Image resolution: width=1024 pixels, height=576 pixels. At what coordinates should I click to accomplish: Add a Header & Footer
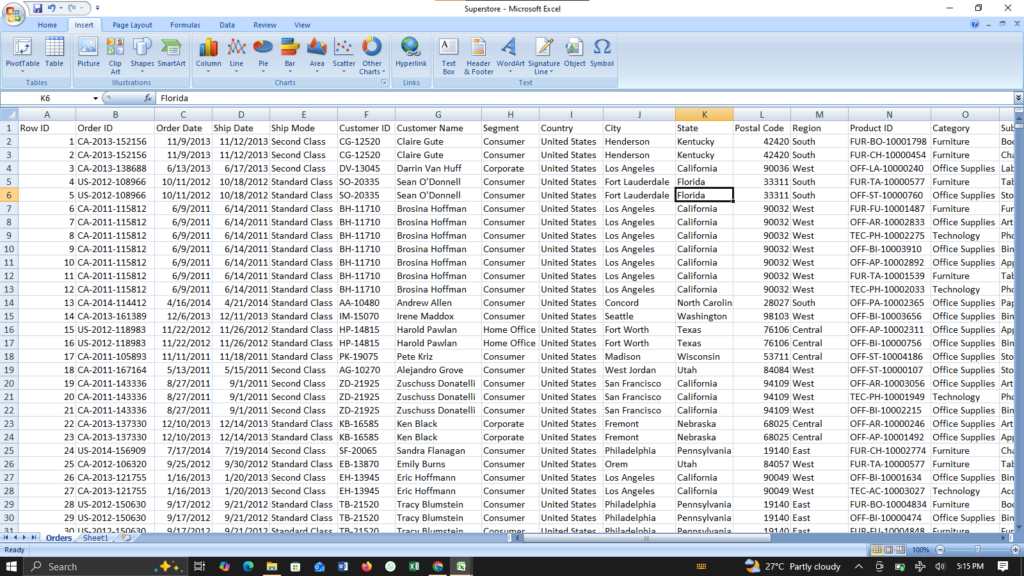pos(478,56)
